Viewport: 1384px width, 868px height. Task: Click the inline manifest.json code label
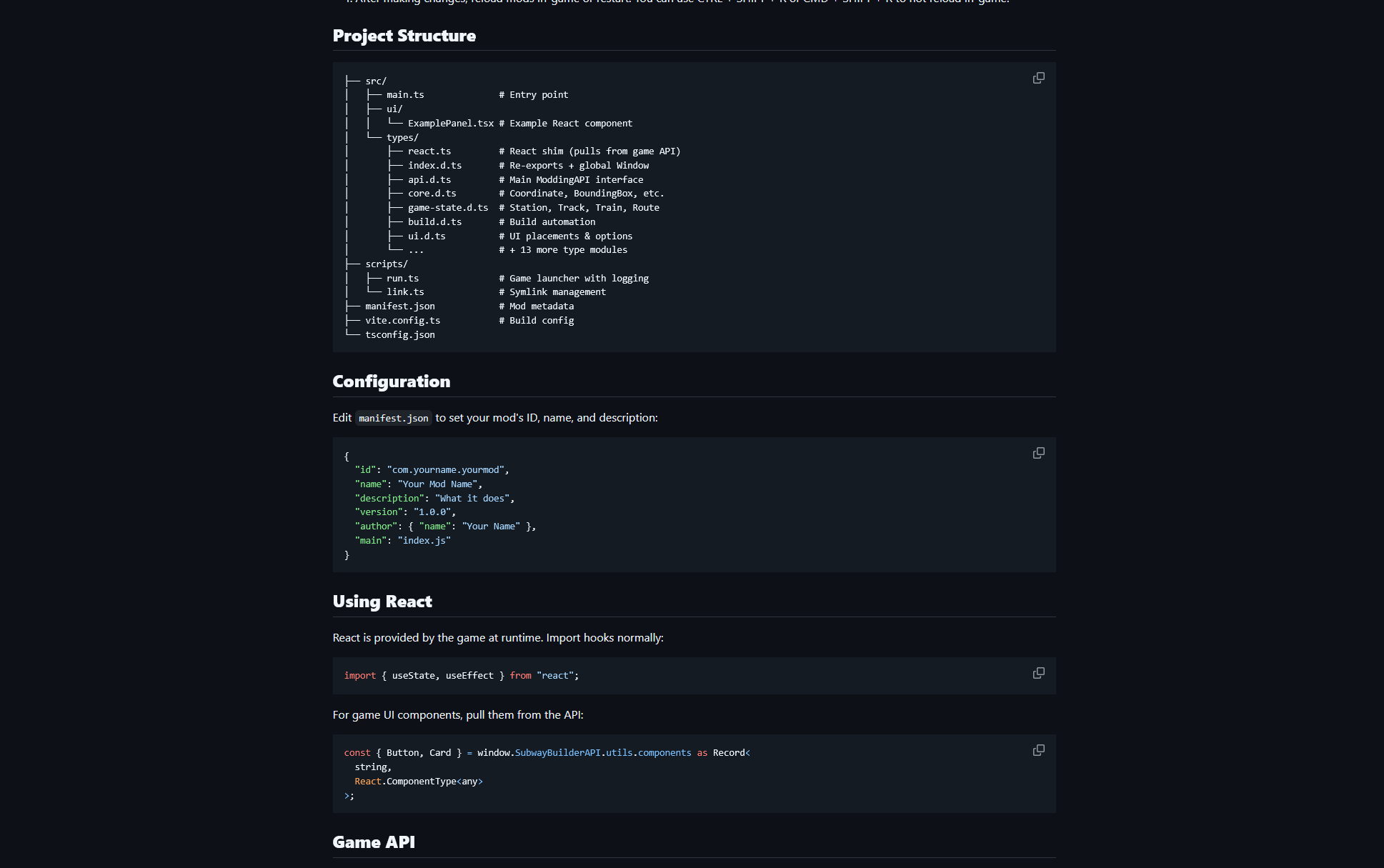click(393, 419)
